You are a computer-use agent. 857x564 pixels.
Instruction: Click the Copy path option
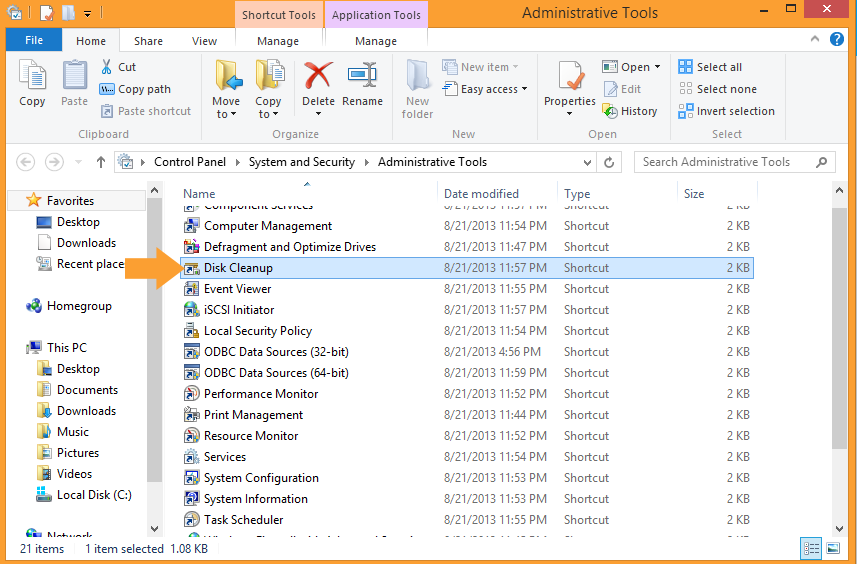click(x=135, y=89)
